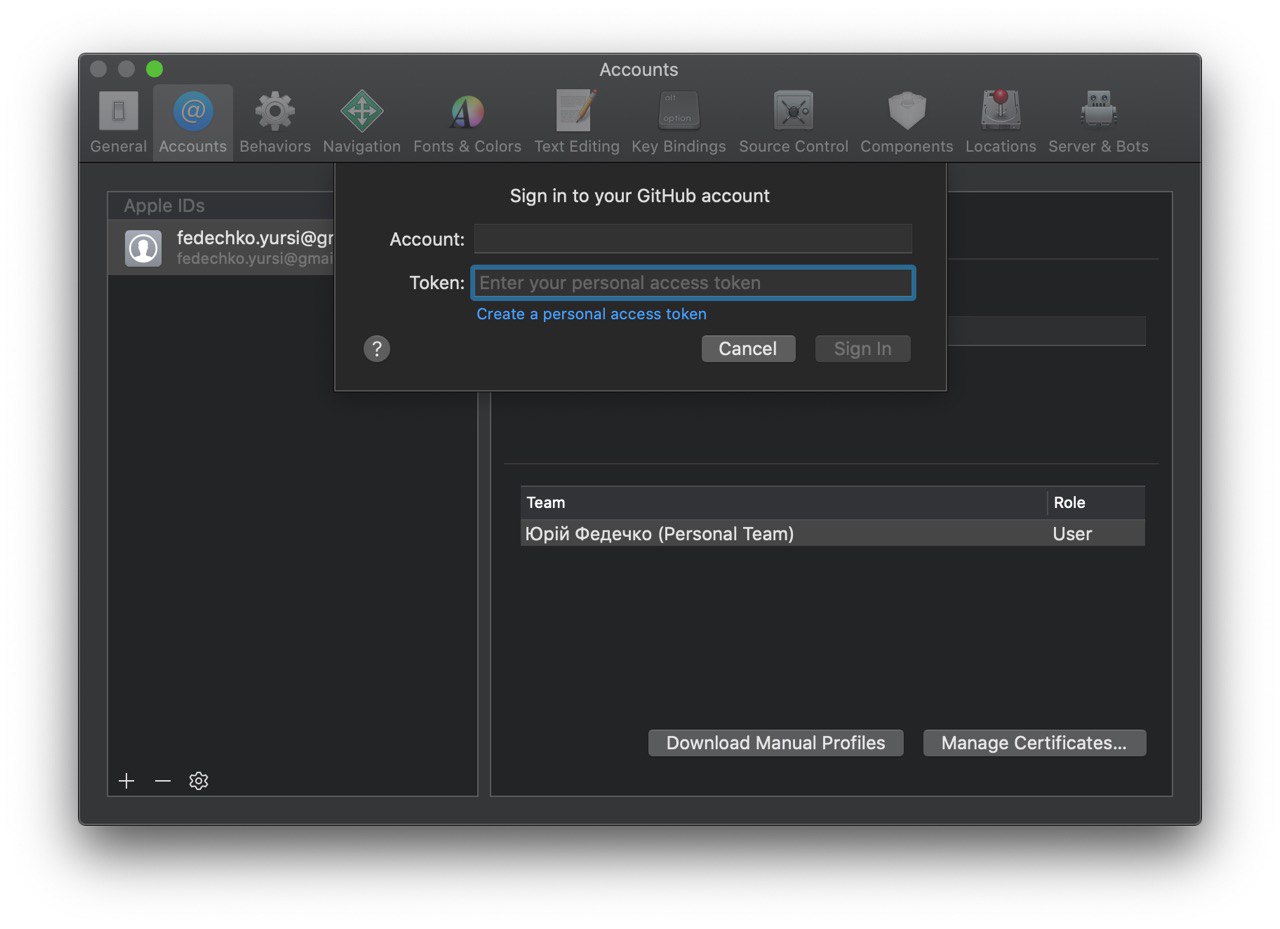
Task: Open Components preferences pane
Action: (907, 122)
